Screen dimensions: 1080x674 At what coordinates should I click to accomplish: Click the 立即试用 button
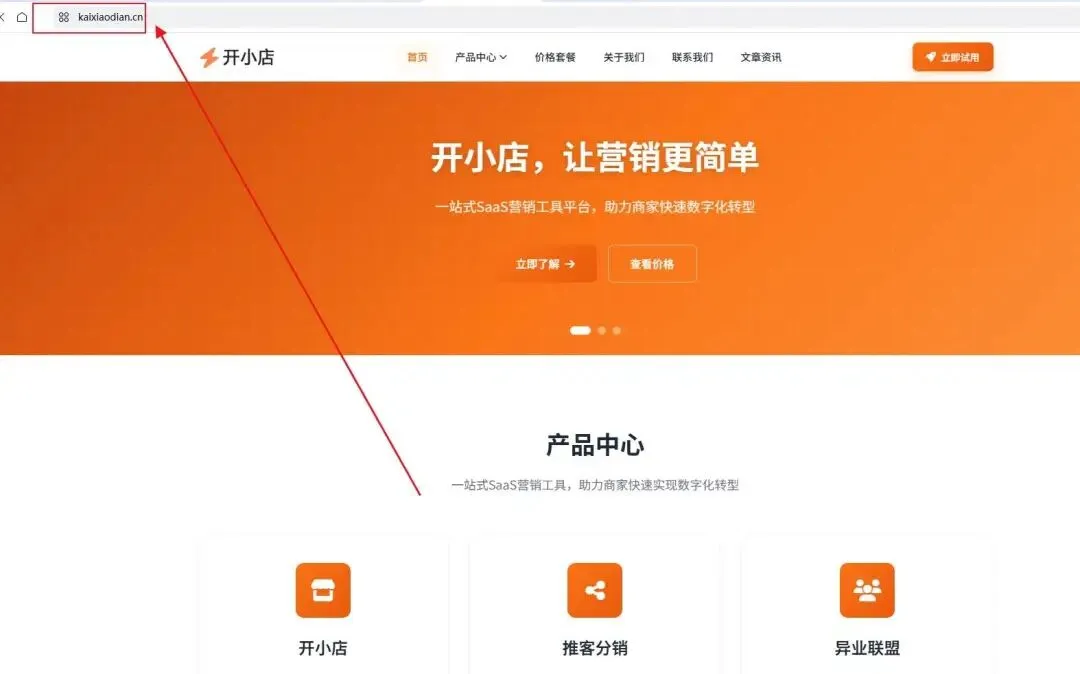[952, 57]
